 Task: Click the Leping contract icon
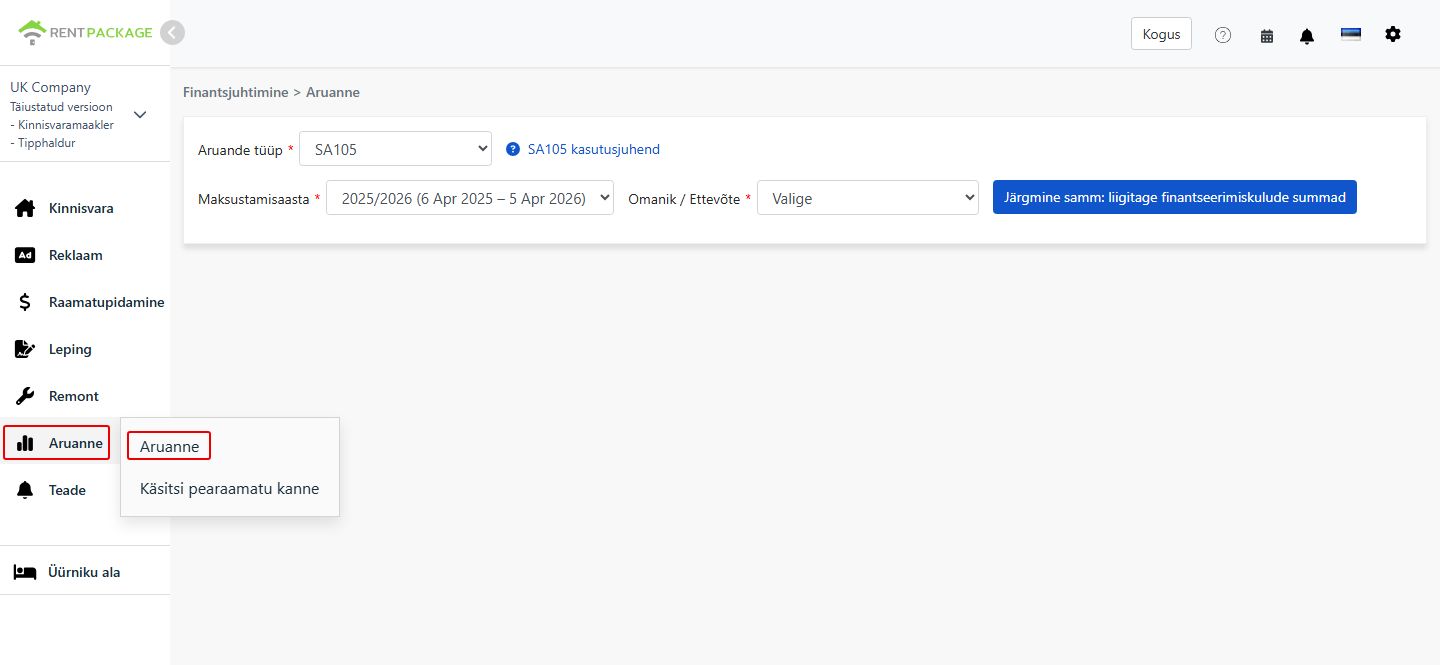pyautogui.click(x=25, y=349)
